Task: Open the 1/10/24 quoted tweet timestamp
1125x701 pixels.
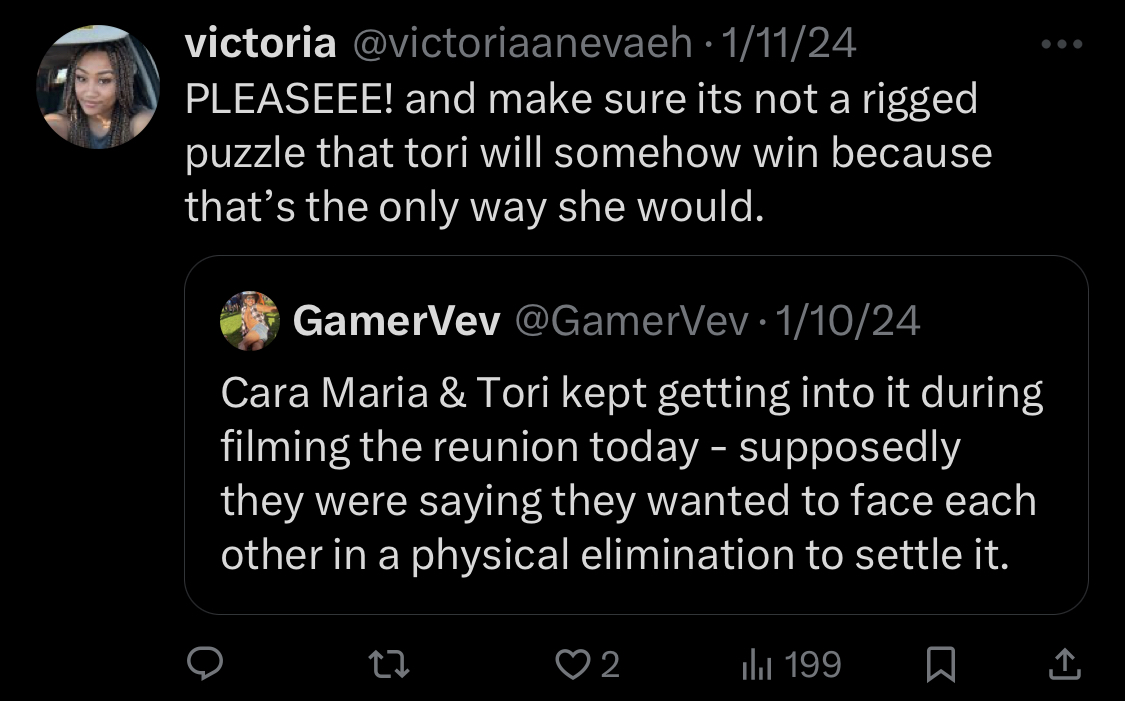Action: [848, 321]
